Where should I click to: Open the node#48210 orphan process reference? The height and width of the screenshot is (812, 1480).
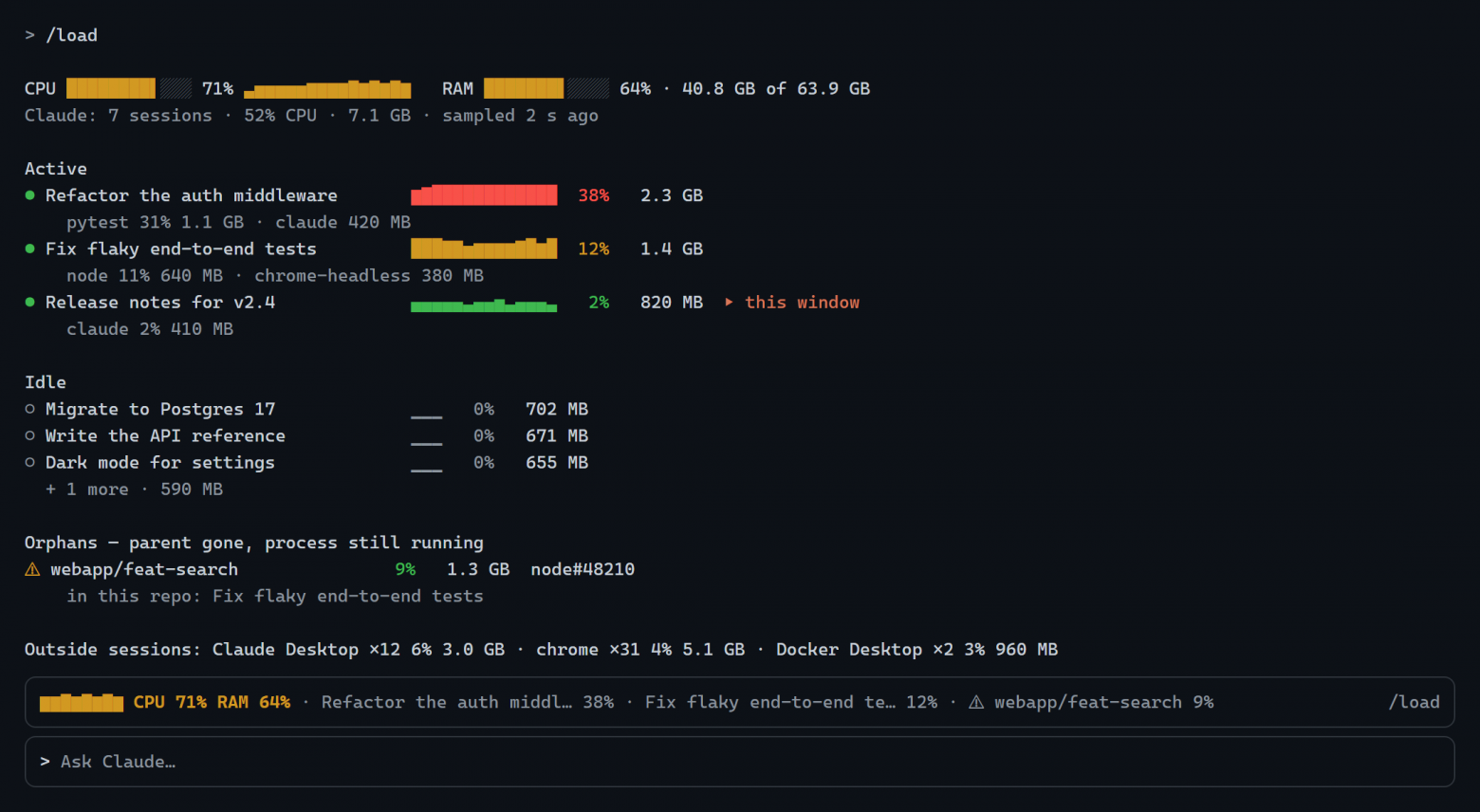click(583, 569)
